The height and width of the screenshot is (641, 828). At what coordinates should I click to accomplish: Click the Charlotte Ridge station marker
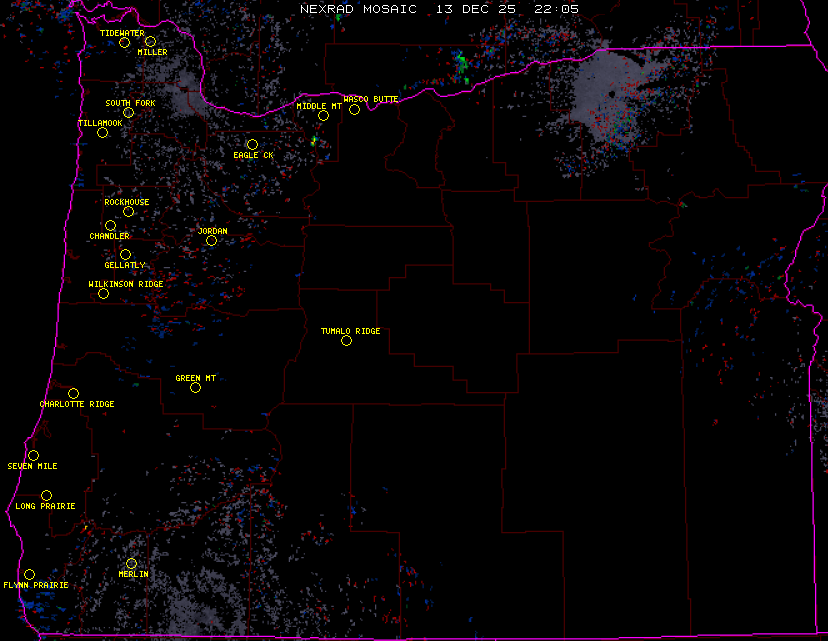coord(73,393)
